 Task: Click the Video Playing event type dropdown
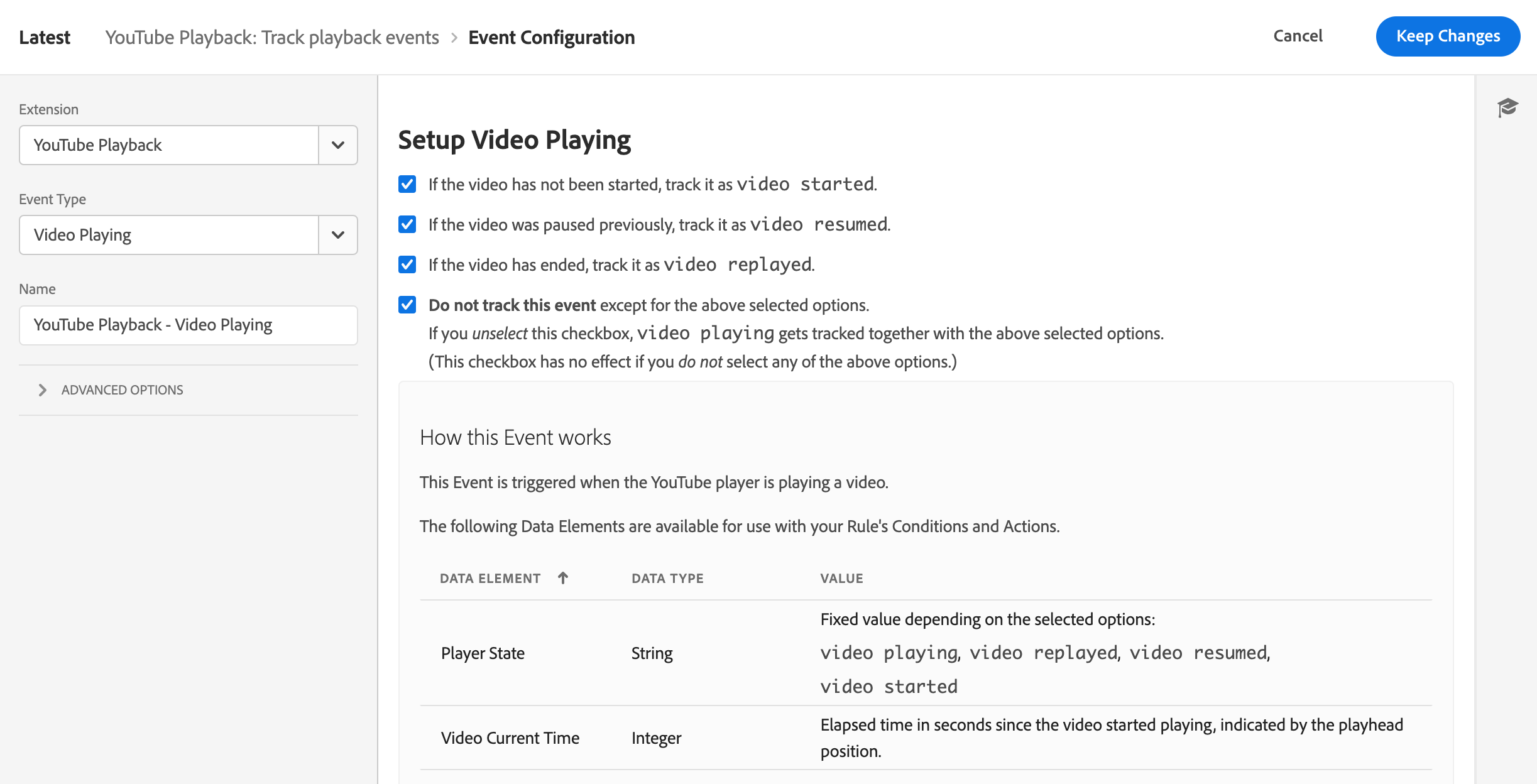[x=188, y=235]
